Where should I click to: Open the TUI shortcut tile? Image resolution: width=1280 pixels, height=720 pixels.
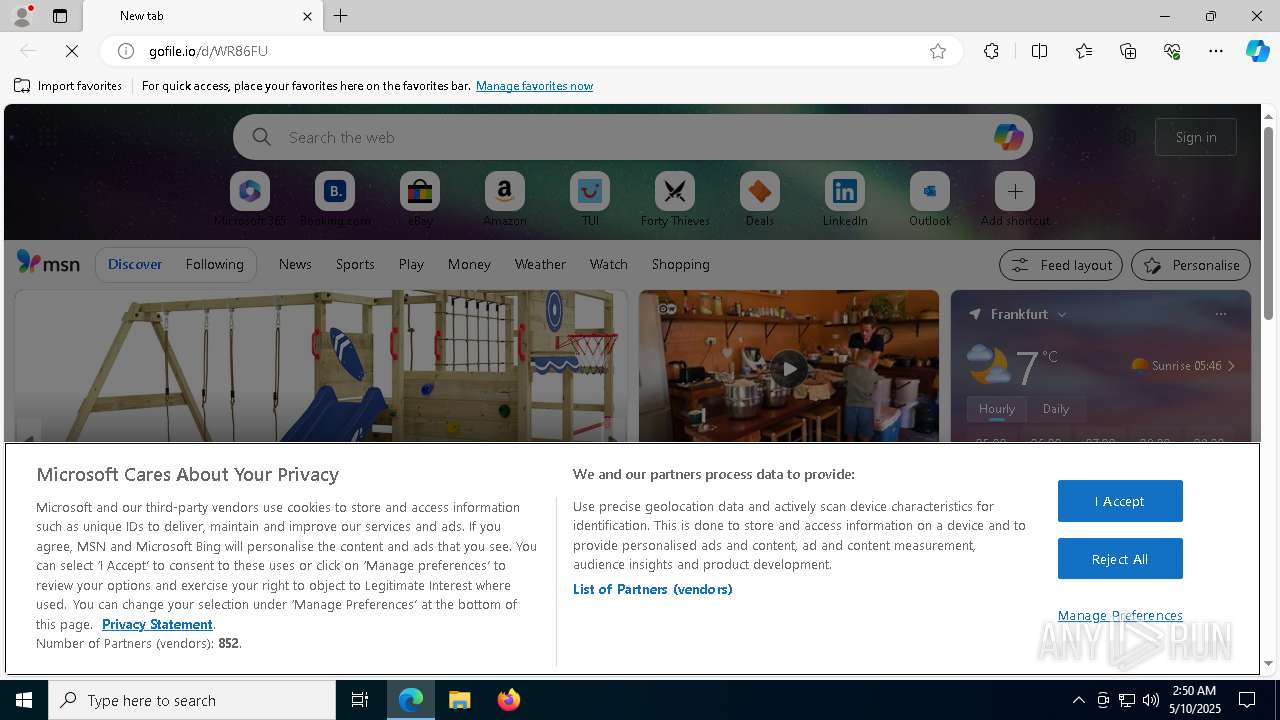(590, 199)
